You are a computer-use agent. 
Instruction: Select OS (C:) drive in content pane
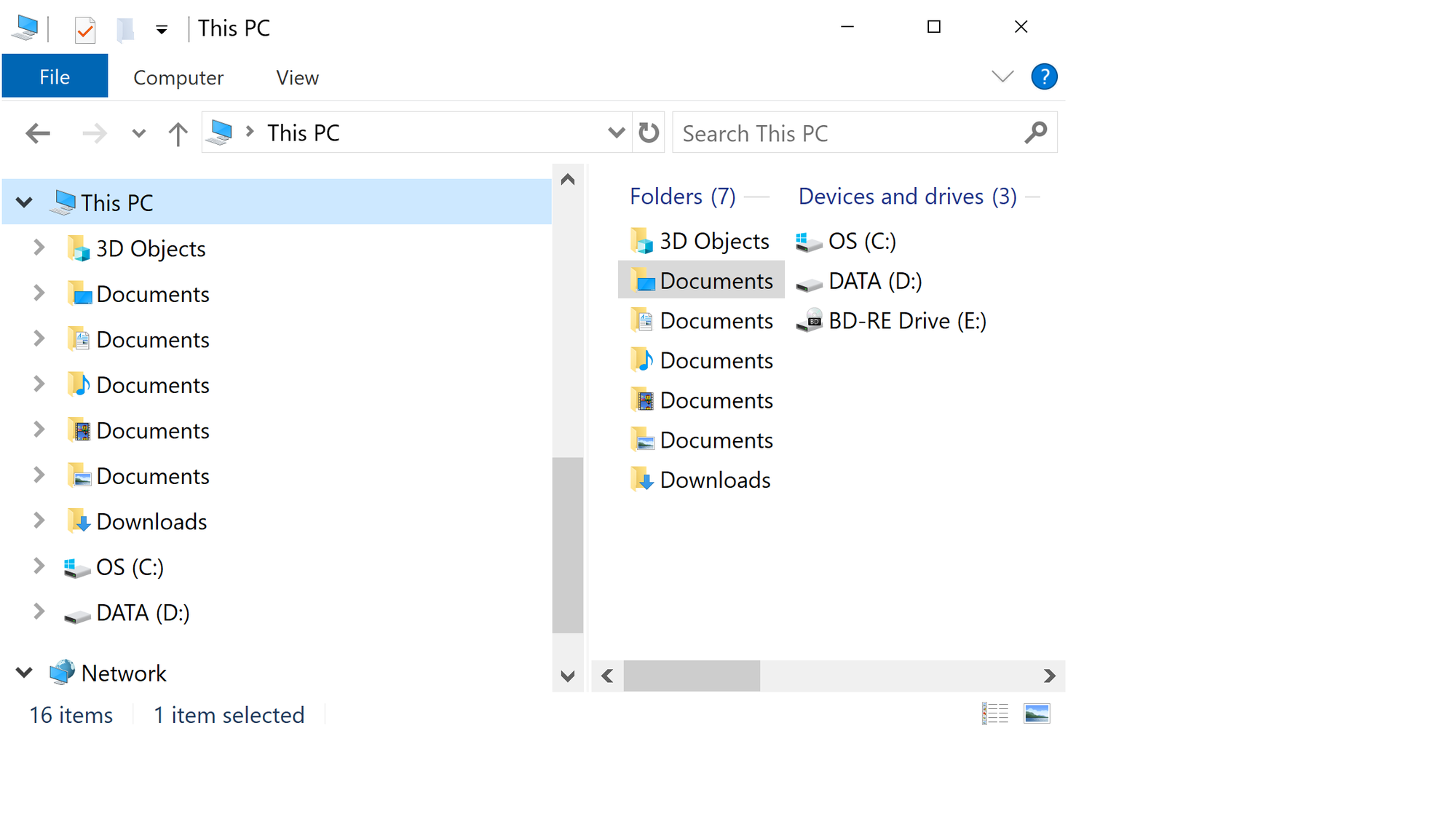pos(846,241)
